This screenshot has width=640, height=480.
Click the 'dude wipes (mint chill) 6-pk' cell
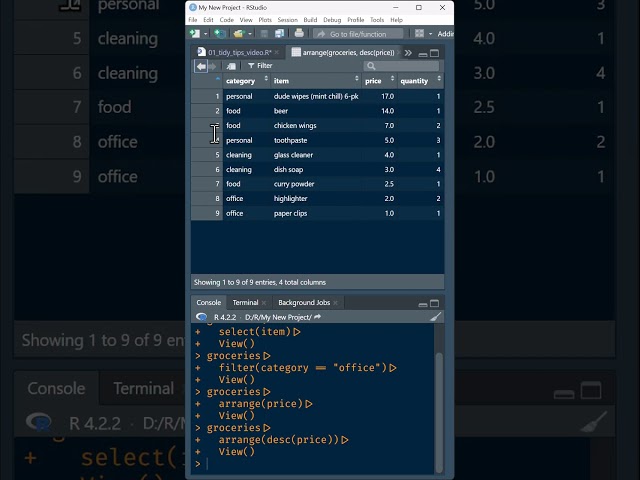[316, 96]
